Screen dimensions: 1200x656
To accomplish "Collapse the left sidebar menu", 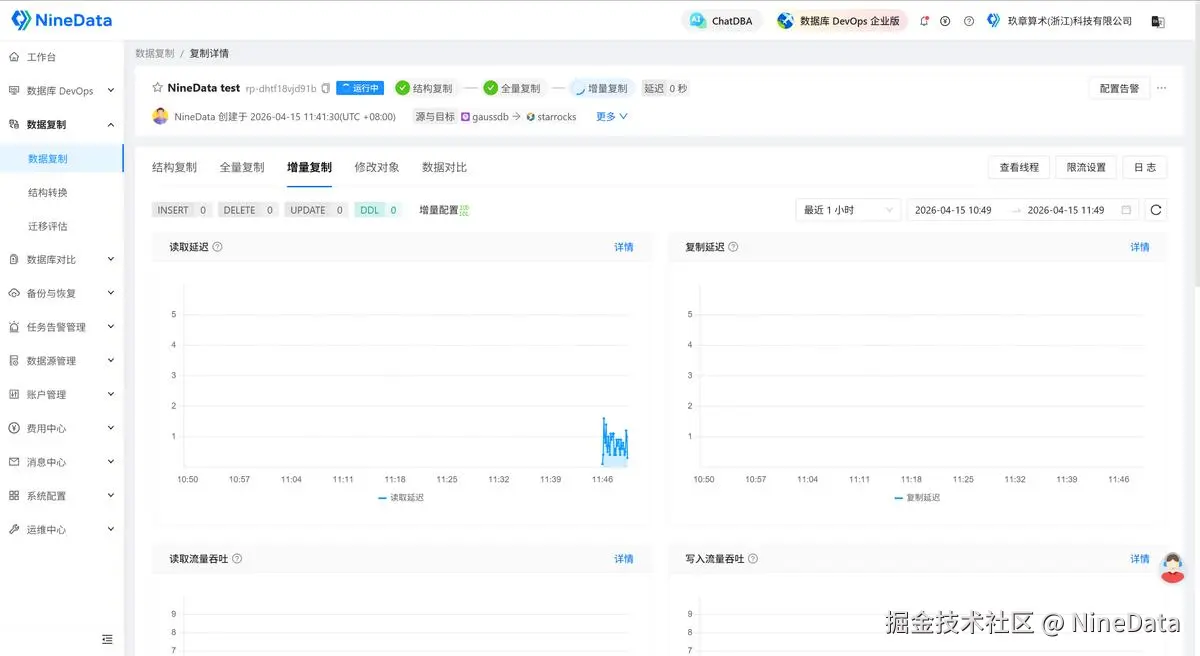I will [107, 639].
